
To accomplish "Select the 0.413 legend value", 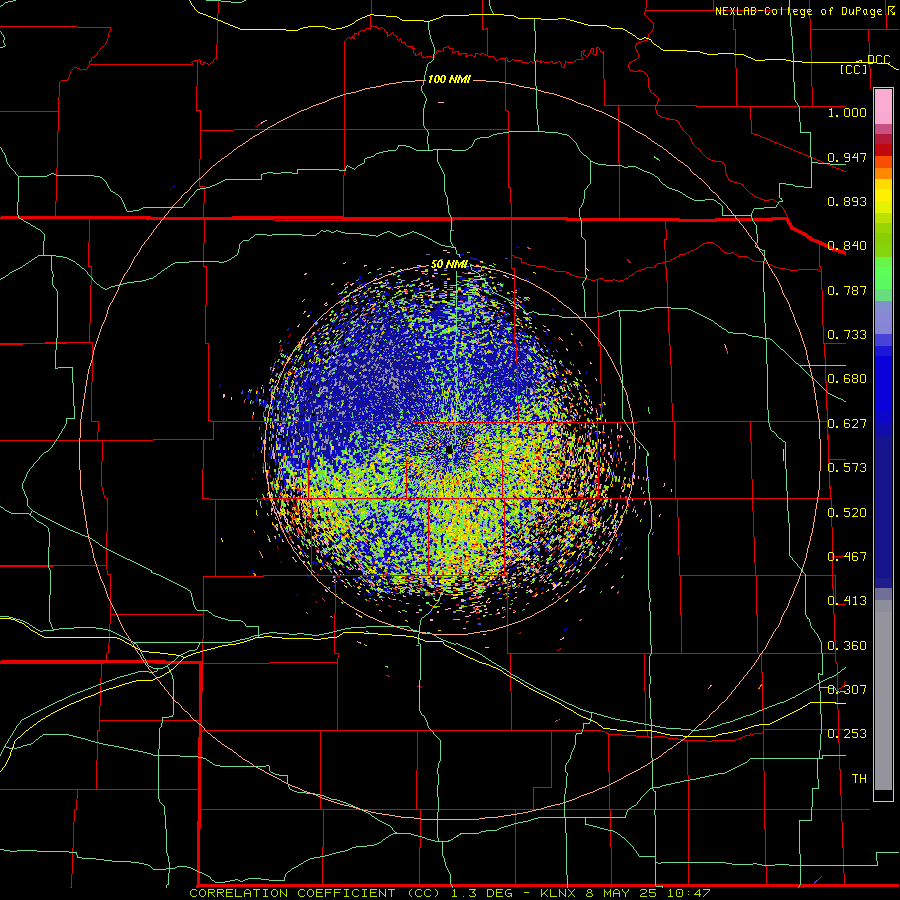I will 847,601.
